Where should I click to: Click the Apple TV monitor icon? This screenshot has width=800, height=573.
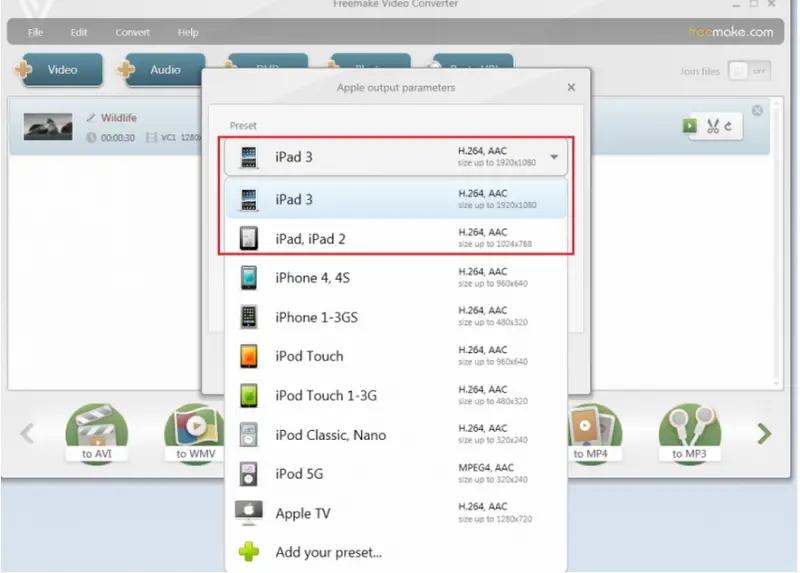tap(248, 512)
